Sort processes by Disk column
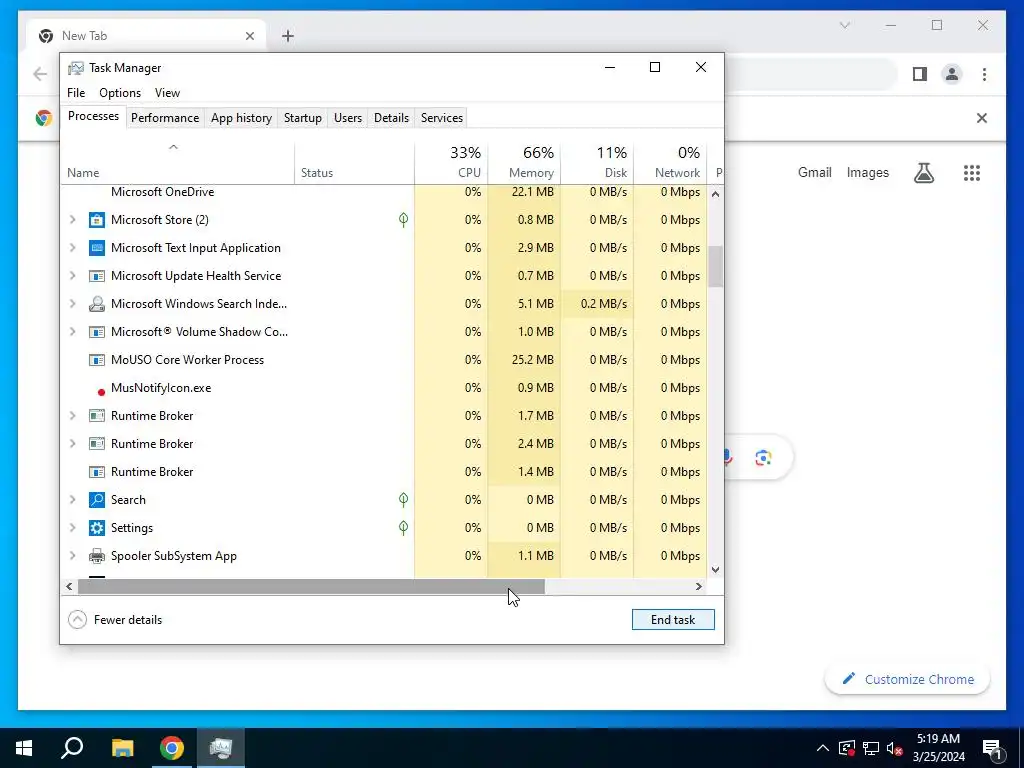The width and height of the screenshot is (1024, 768). [597, 162]
